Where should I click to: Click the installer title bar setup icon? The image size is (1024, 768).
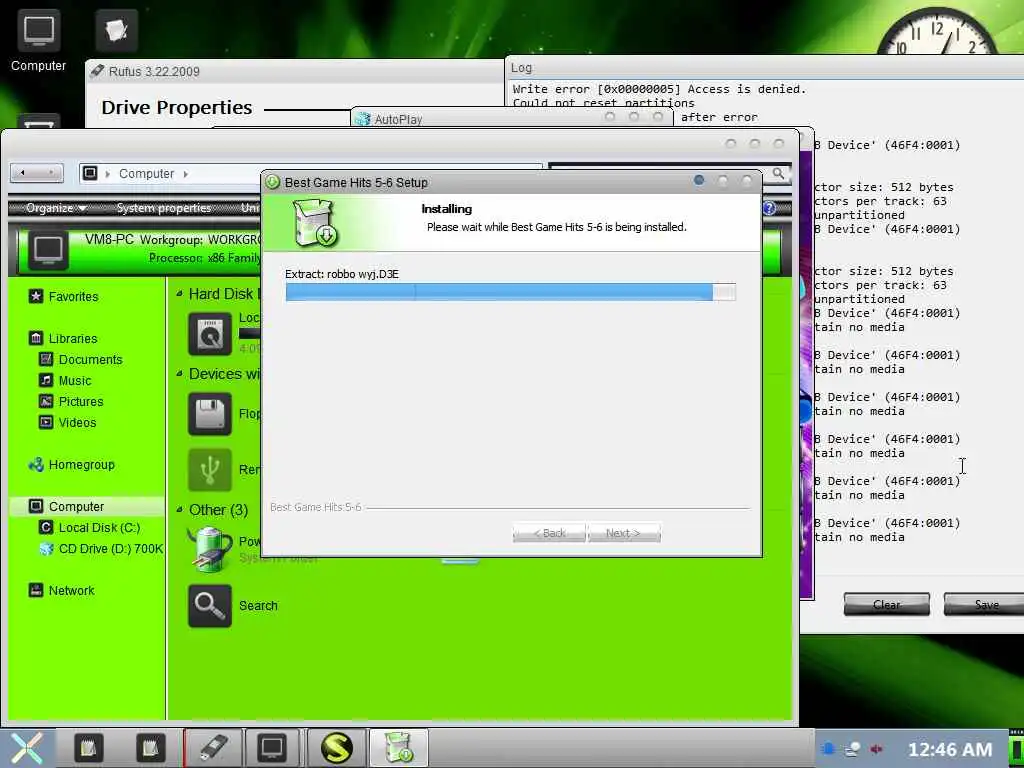point(273,182)
